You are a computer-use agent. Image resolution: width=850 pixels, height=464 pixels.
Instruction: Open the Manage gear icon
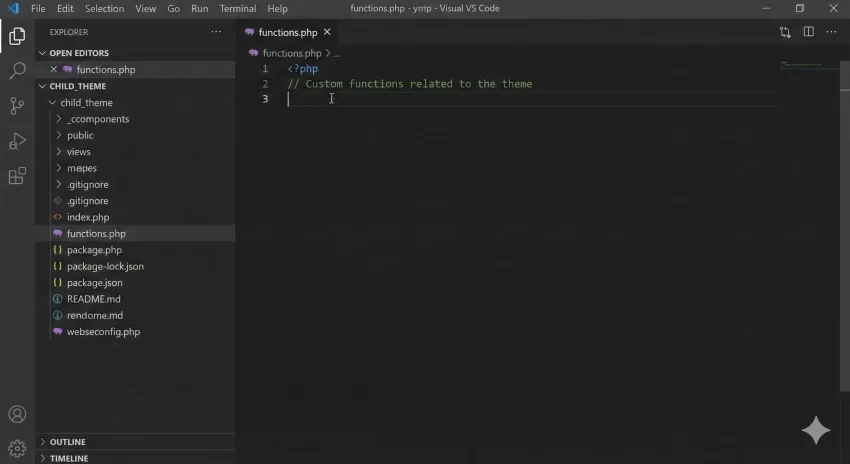tap(17, 448)
